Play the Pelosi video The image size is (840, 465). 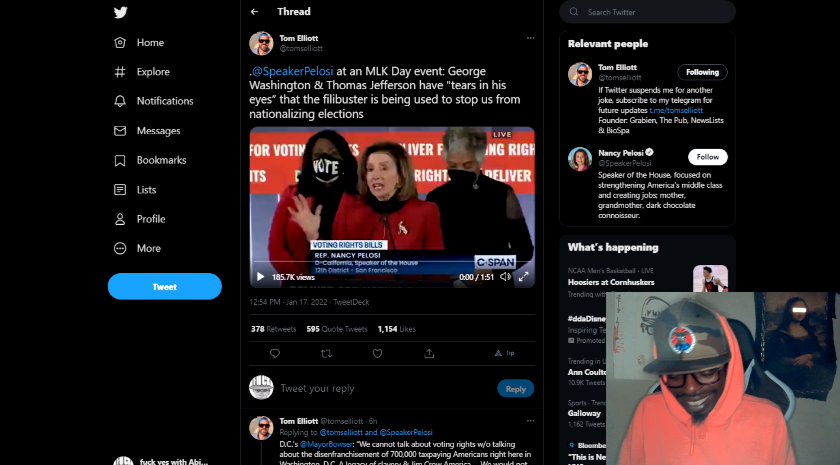click(x=261, y=277)
